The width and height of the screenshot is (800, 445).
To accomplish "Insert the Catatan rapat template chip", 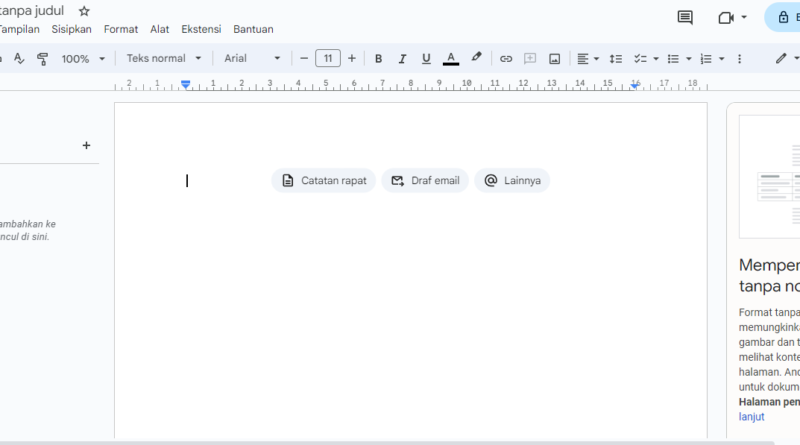I will click(x=323, y=180).
